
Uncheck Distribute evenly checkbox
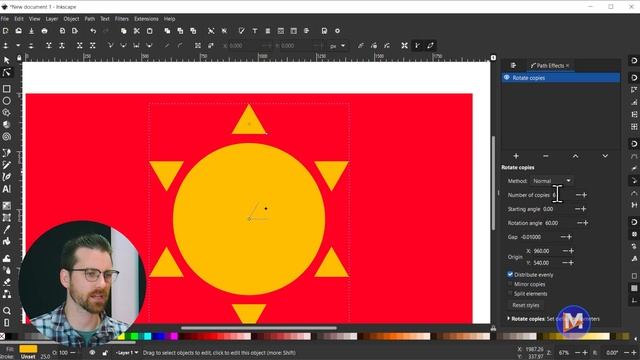510,274
